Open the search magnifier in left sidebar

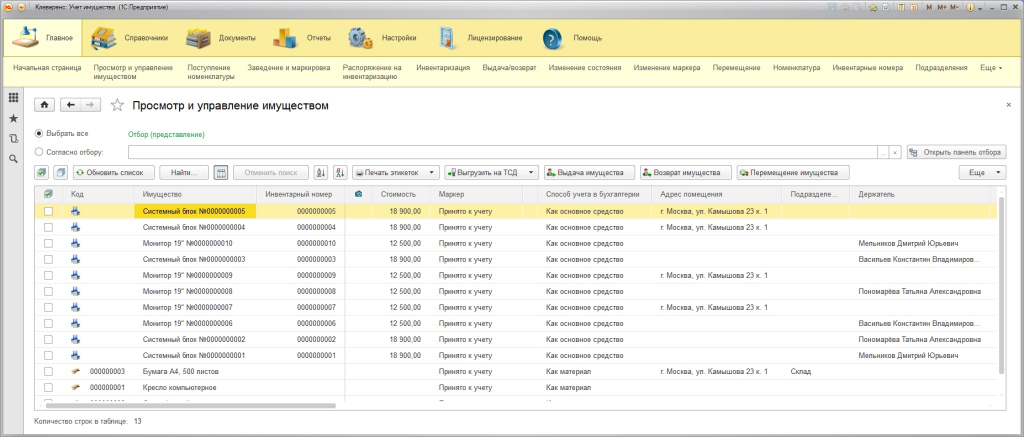[x=13, y=159]
